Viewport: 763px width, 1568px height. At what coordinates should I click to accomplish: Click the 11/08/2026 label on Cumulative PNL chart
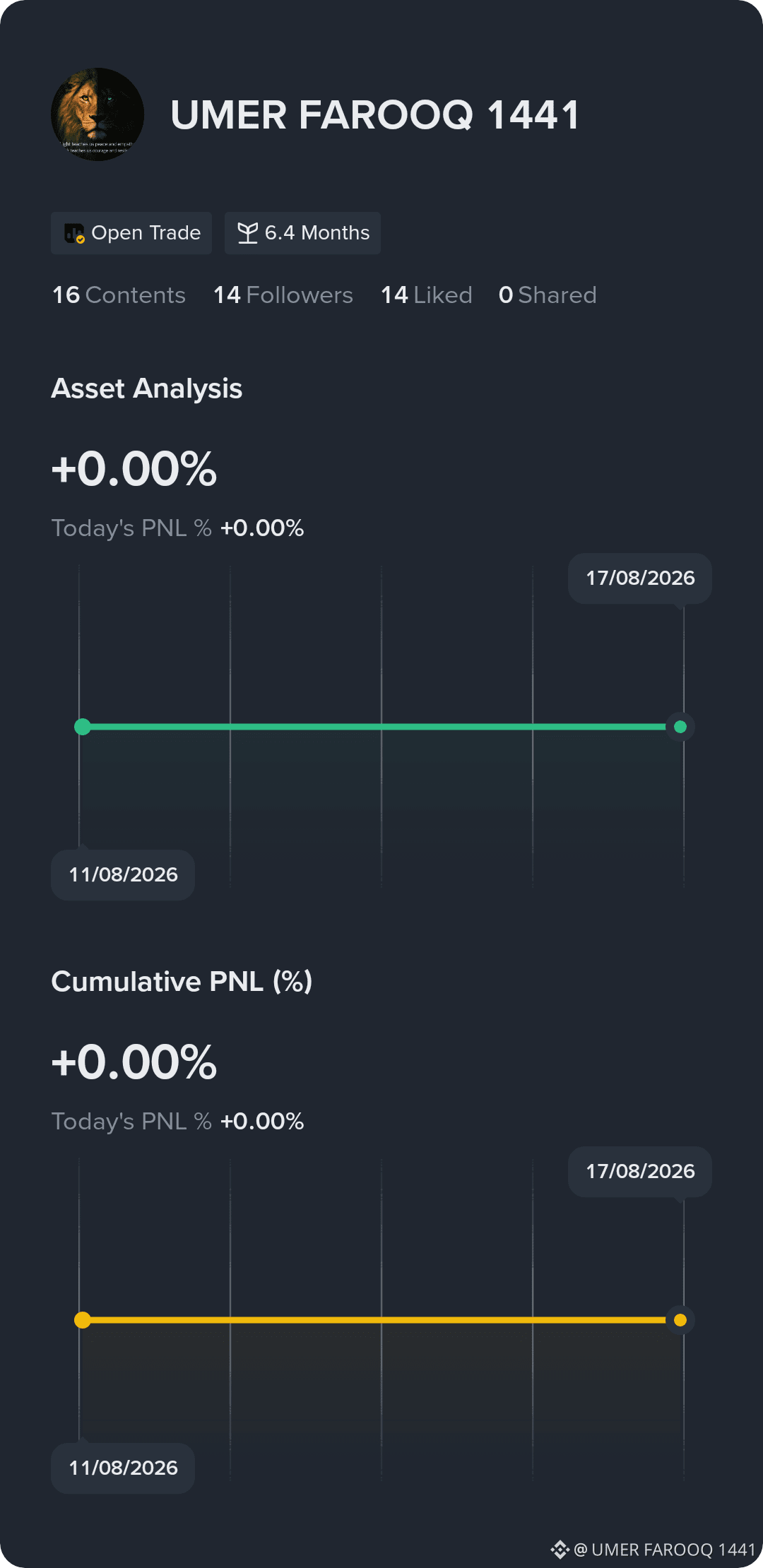[x=123, y=1468]
